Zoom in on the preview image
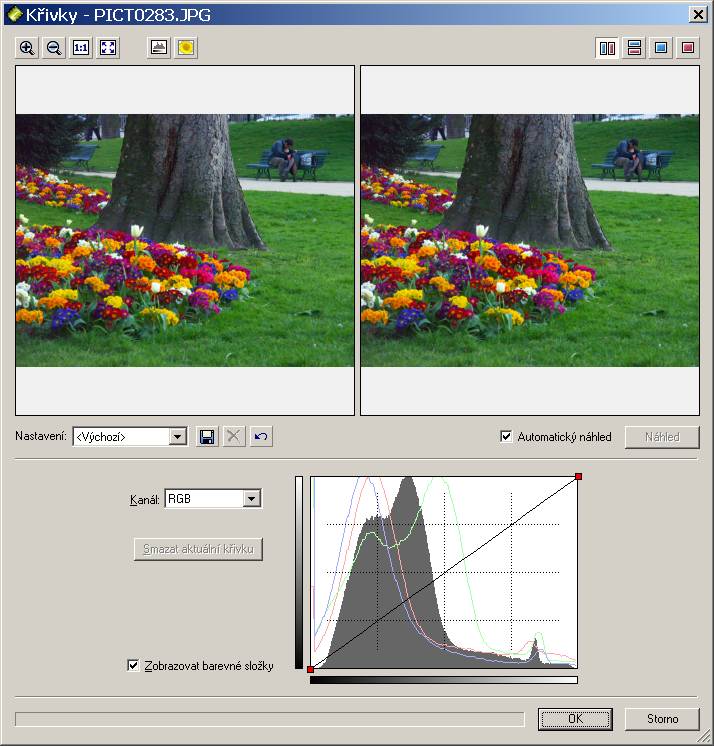This screenshot has height=746, width=714. click(x=27, y=48)
